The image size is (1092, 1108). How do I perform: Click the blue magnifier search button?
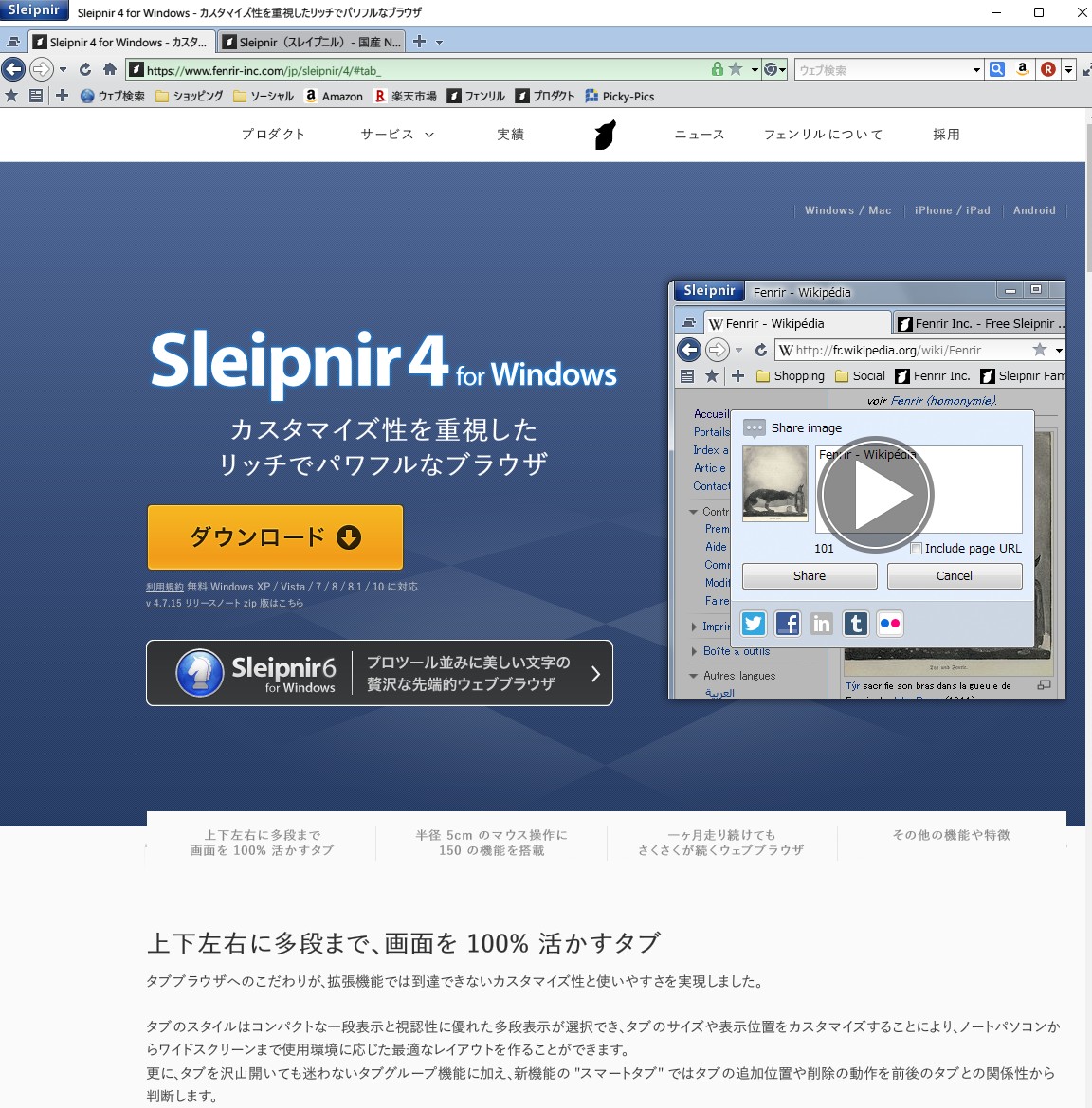click(x=997, y=69)
